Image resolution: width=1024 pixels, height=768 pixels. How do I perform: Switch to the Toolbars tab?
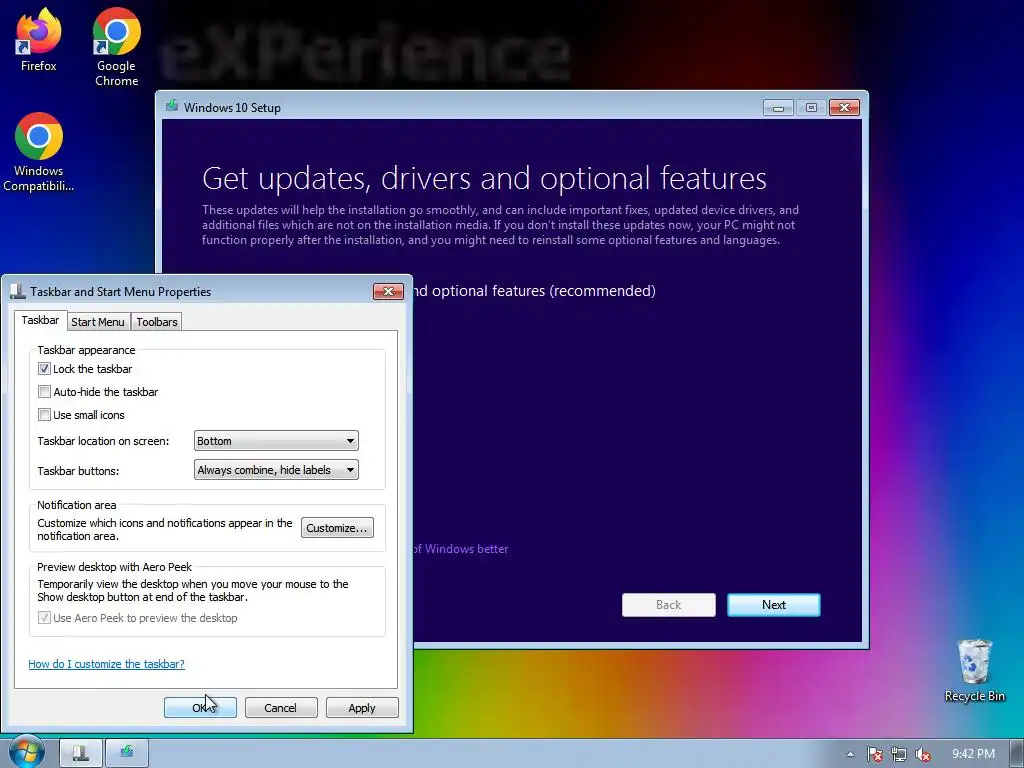point(157,322)
